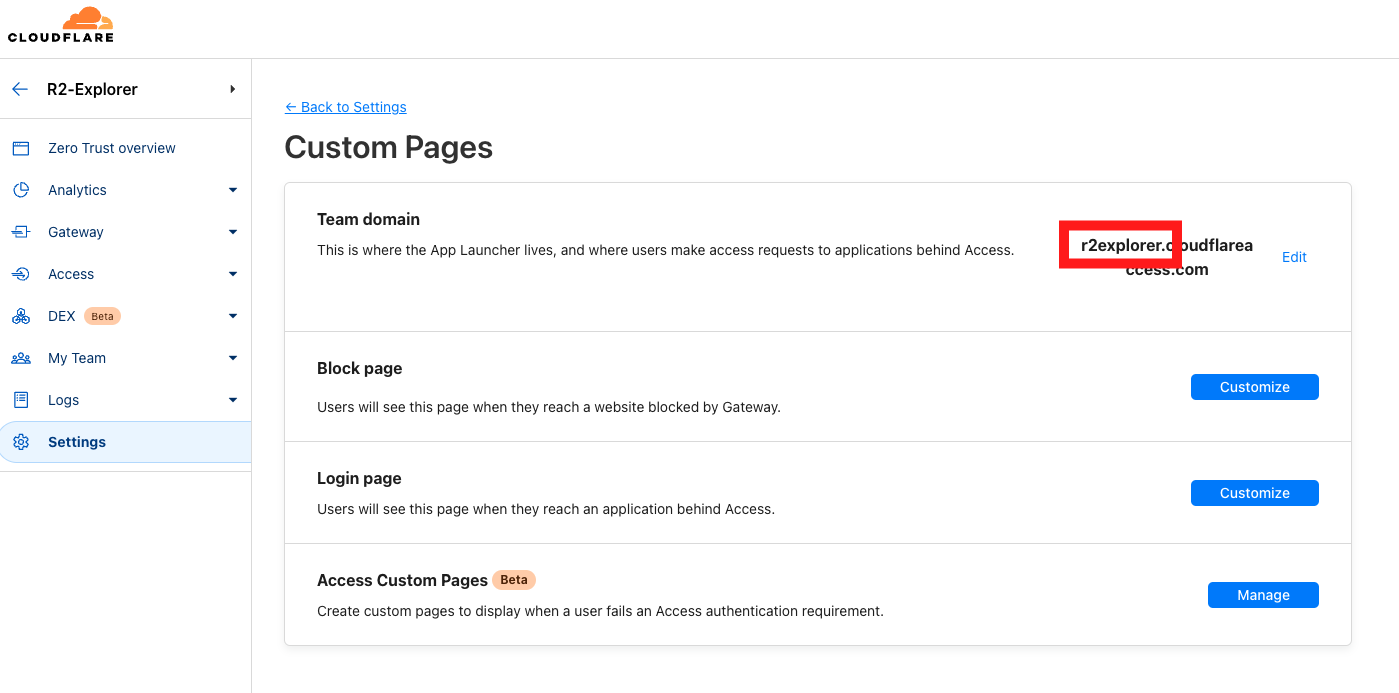Click the Gateway icon in sidebar
The height and width of the screenshot is (693, 1399).
21,232
